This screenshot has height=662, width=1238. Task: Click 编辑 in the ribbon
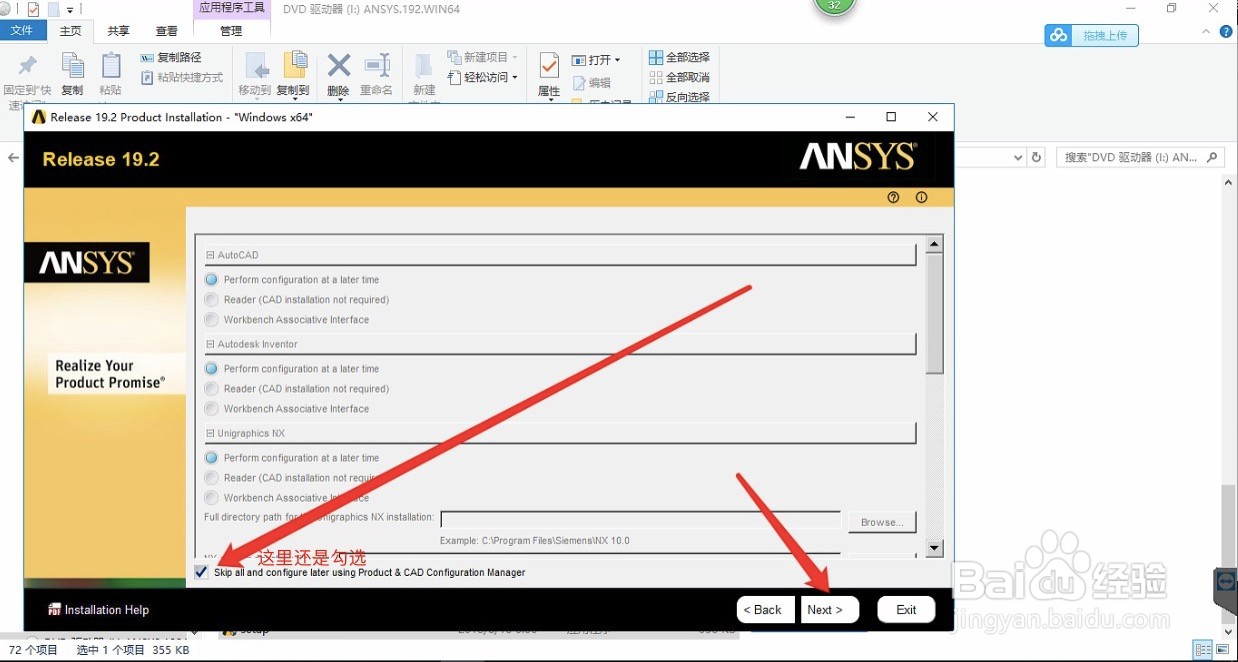[x=591, y=83]
